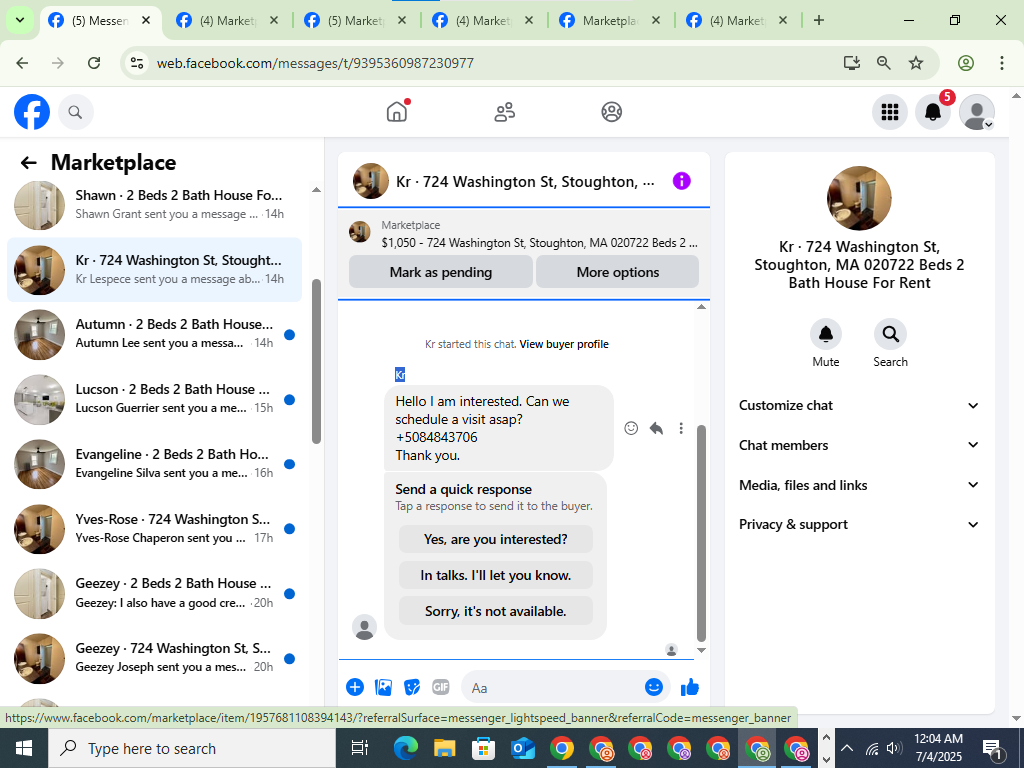
Task: Mute this conversation bell icon
Action: [825, 334]
